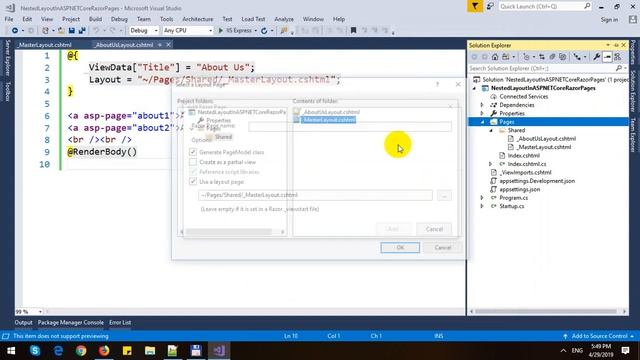Expand the Startup.cs node

(x=482, y=206)
